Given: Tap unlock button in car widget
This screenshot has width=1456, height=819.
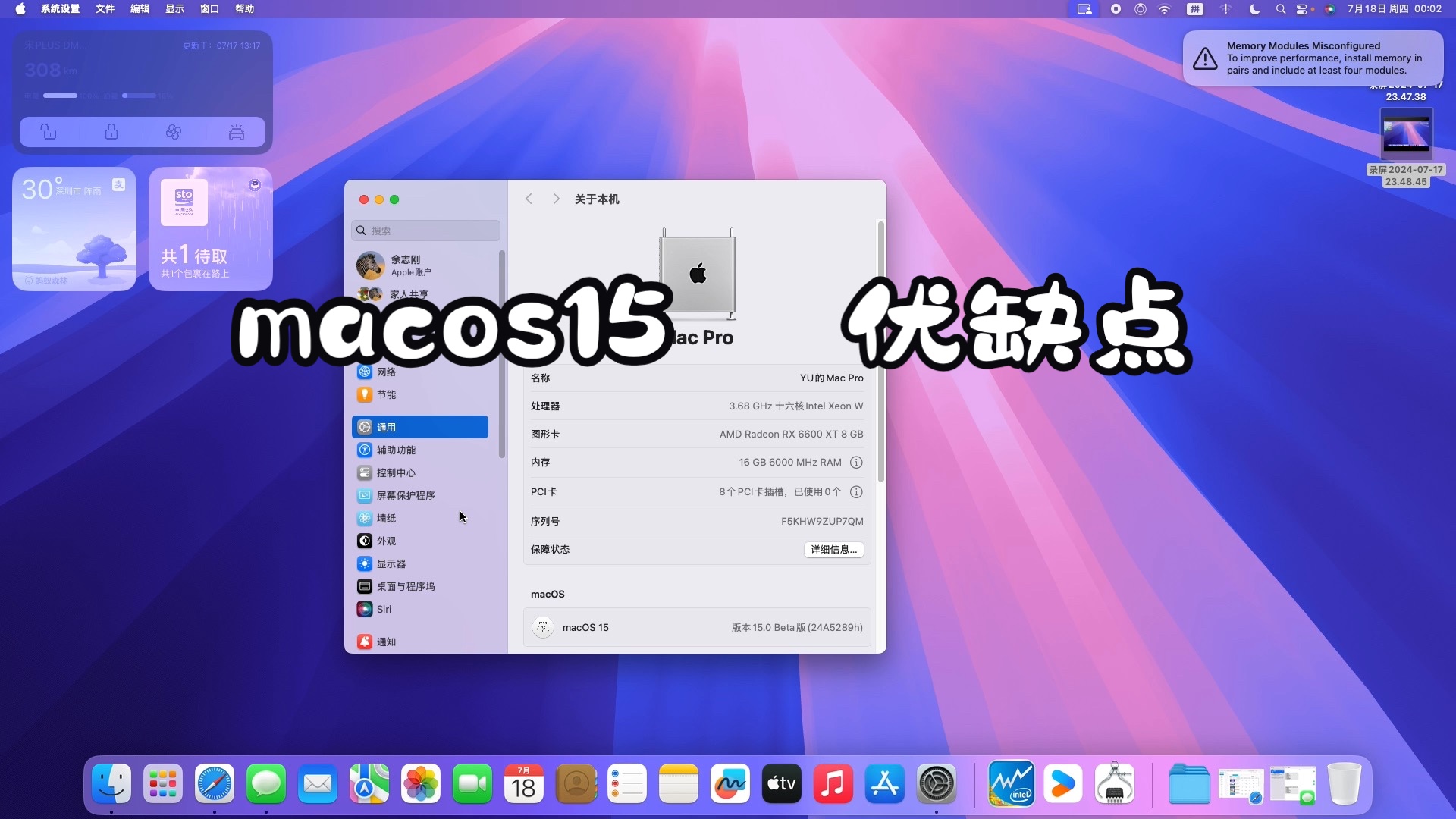Looking at the screenshot, I should tap(49, 132).
